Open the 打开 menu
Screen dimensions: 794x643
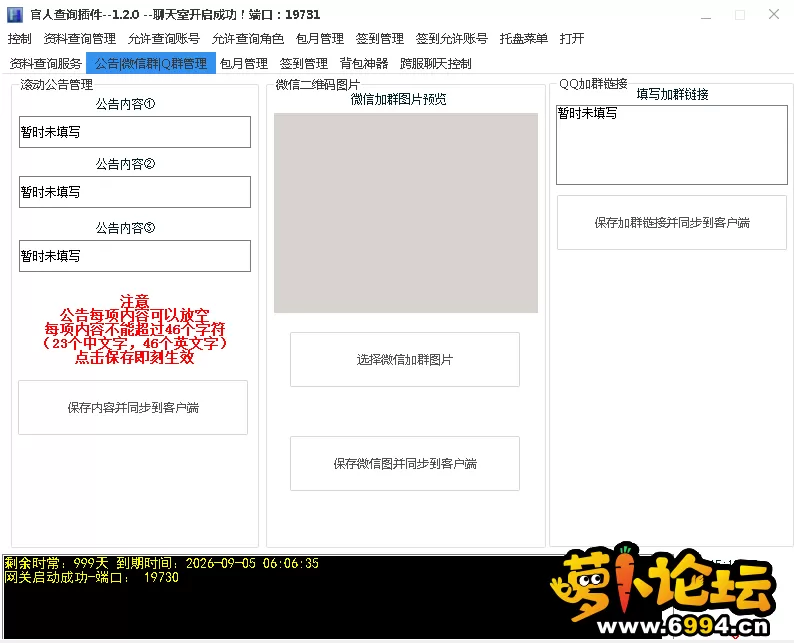tap(572, 38)
